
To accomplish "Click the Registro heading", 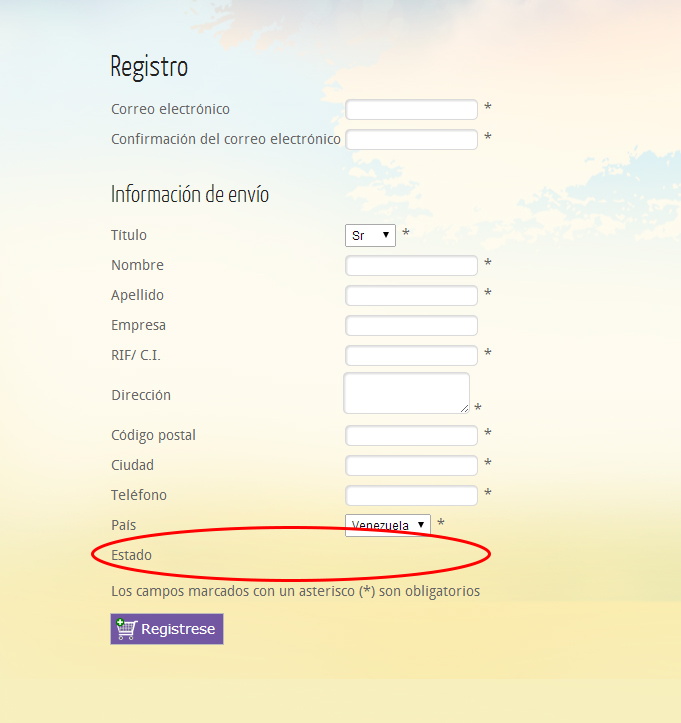I will coord(149,66).
